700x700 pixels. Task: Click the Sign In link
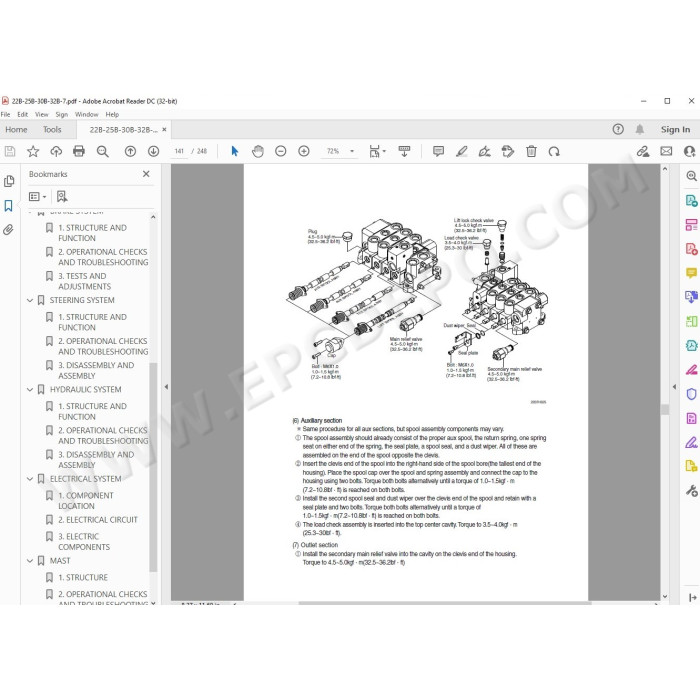tap(675, 129)
